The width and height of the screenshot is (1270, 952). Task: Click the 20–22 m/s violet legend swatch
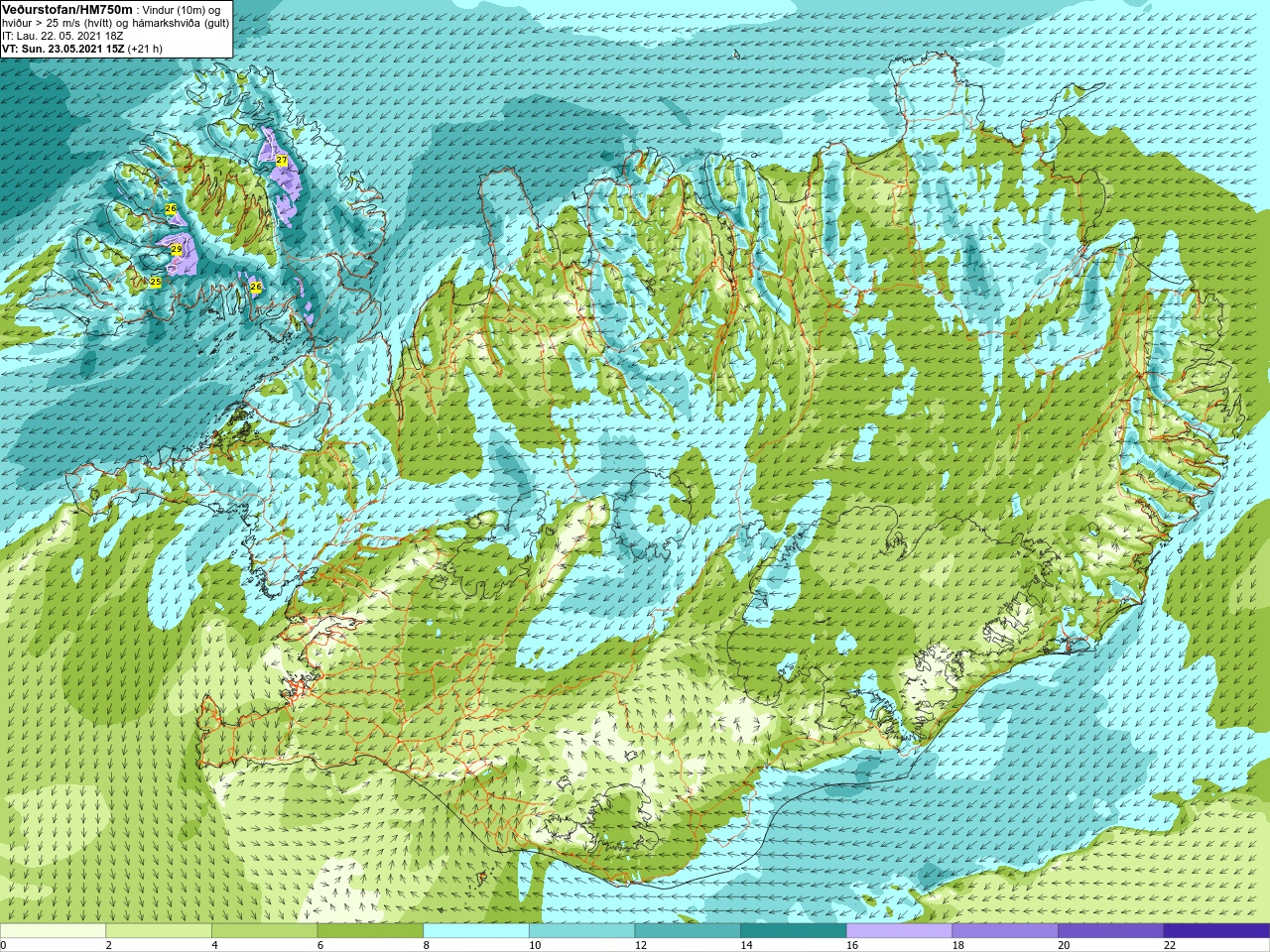coord(1111,931)
